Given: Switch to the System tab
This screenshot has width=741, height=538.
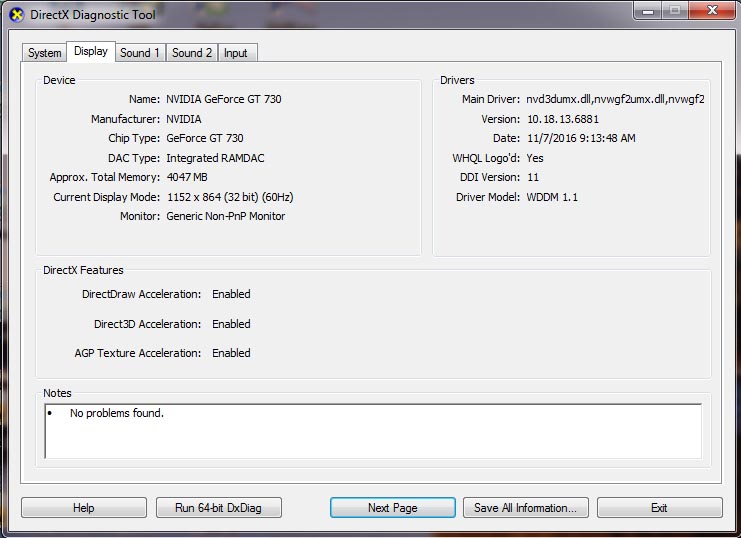Looking at the screenshot, I should point(44,52).
